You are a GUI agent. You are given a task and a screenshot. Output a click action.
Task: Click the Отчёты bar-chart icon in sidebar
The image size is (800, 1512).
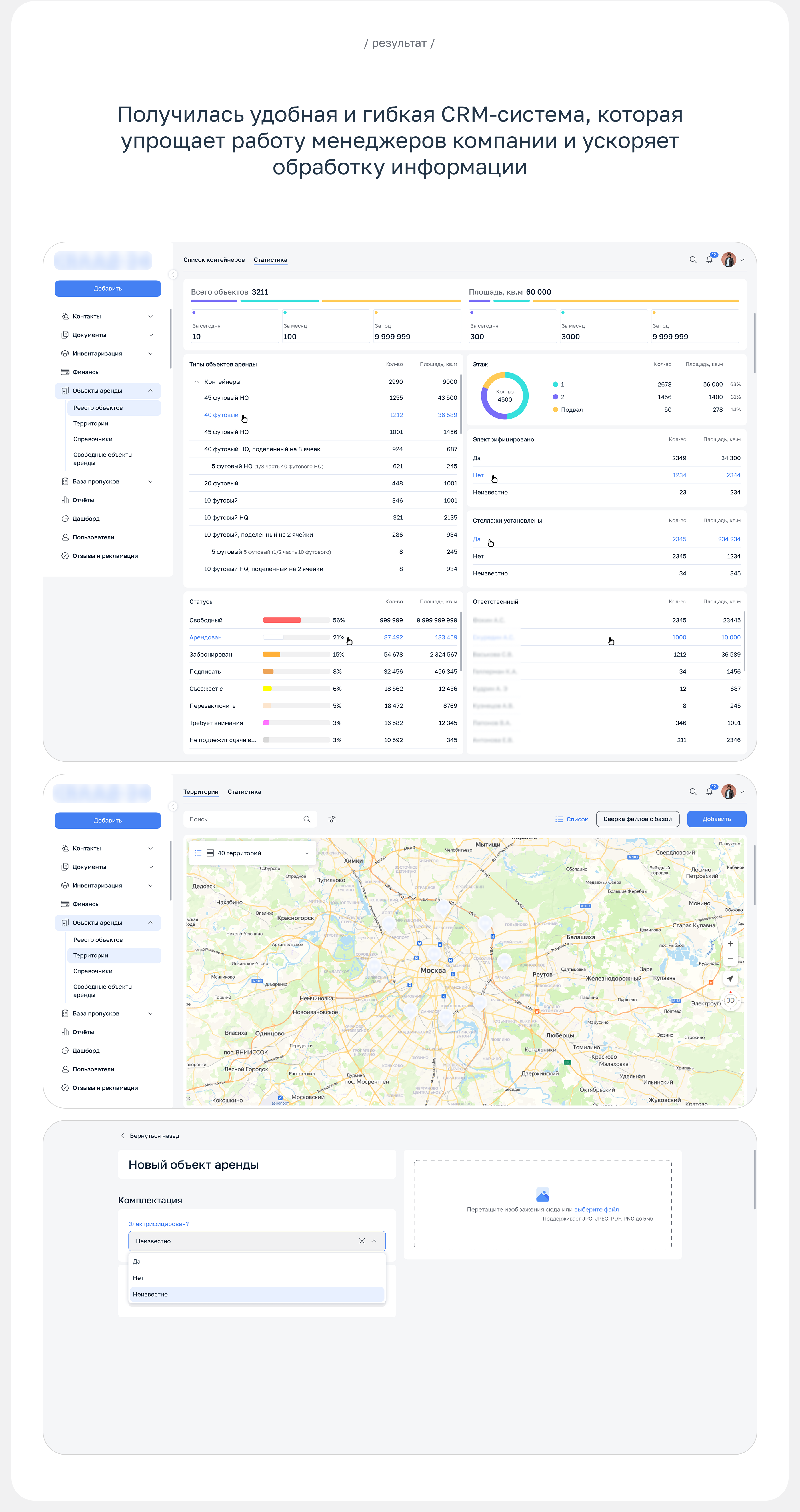(x=65, y=499)
